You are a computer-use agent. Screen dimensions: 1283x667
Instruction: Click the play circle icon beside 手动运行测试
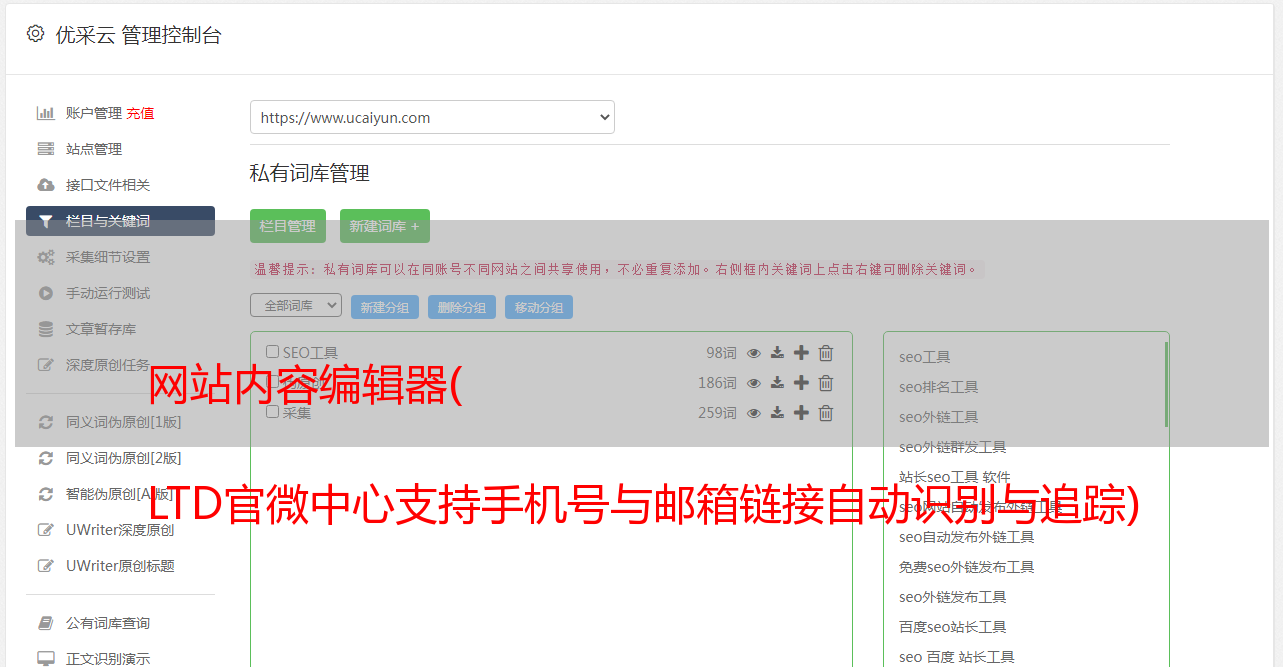click(x=46, y=293)
